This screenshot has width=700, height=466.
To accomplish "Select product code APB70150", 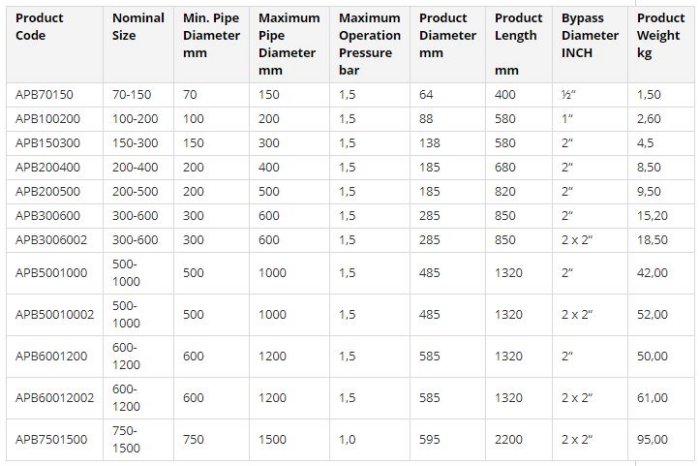I will [43, 94].
